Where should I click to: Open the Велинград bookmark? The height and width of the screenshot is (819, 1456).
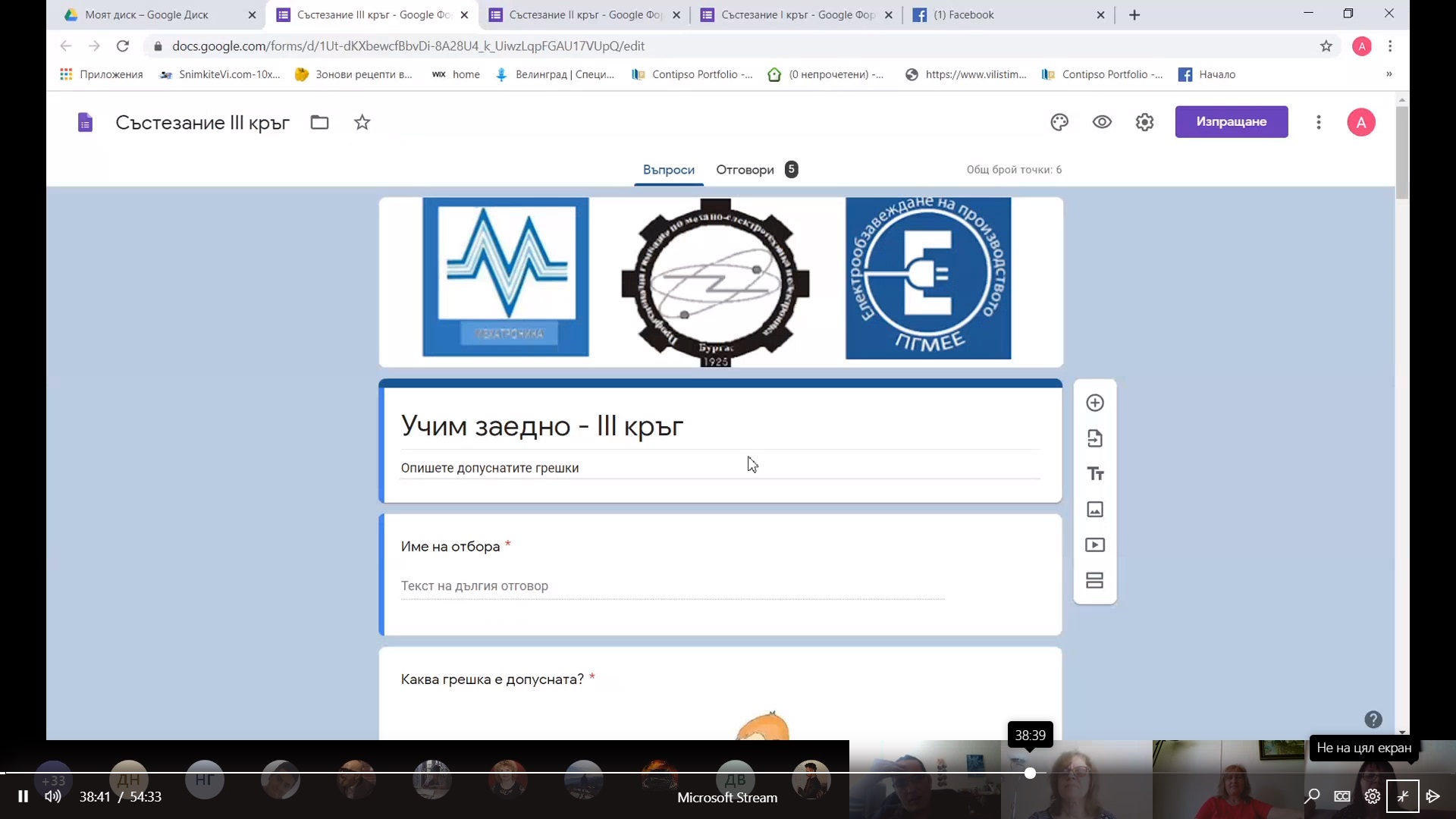(555, 74)
